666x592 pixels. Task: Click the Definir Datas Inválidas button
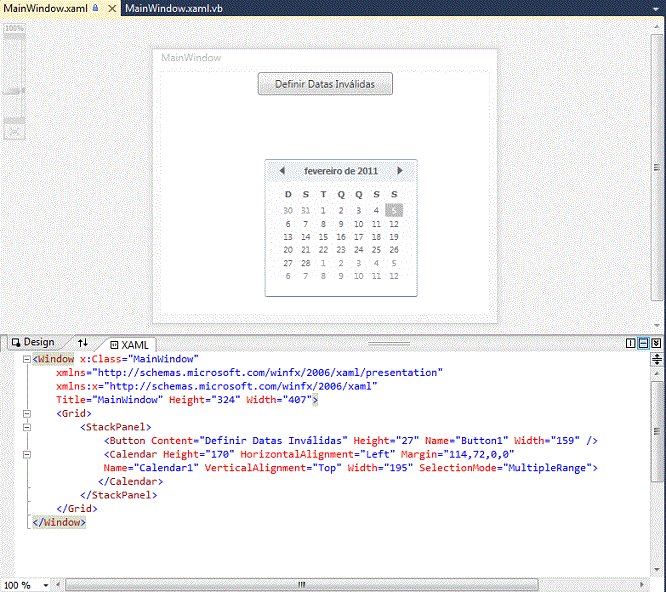pos(325,84)
